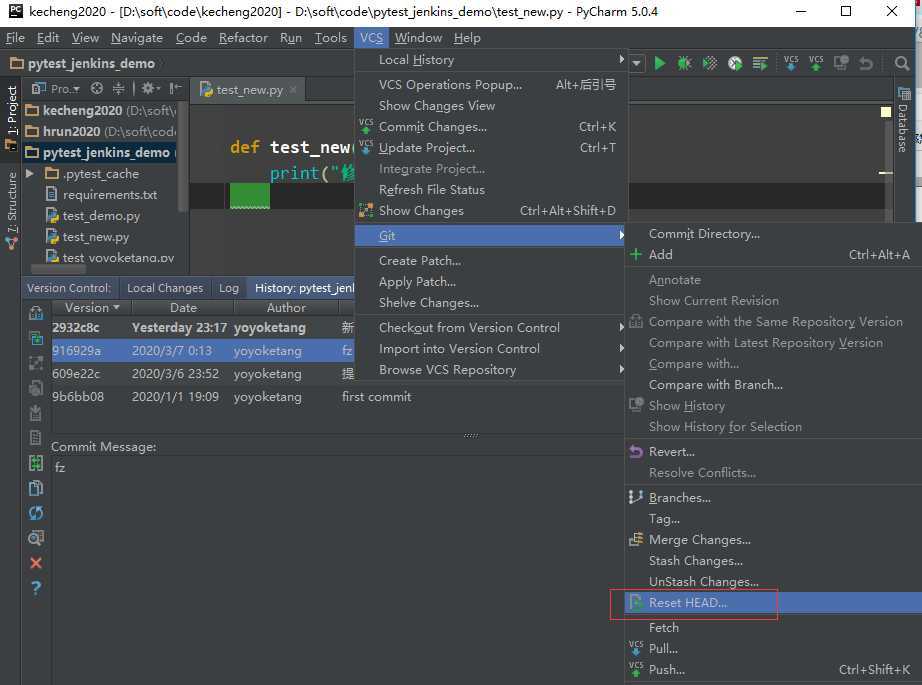The width and height of the screenshot is (922, 685).
Task: Select kecheng2020 project root
Action: point(100,110)
